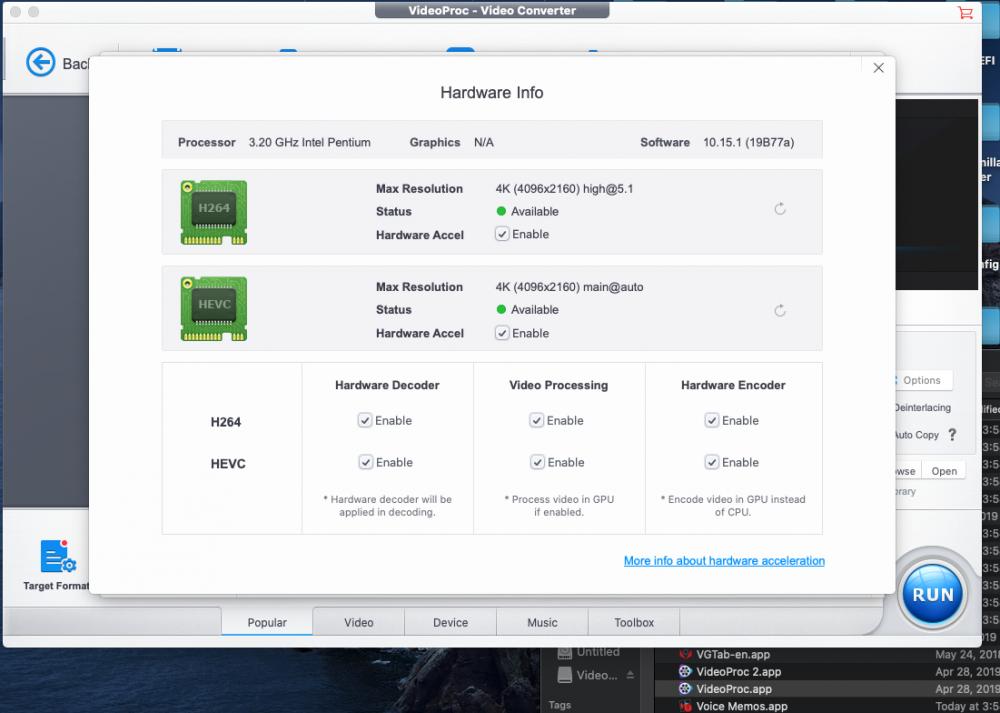
Task: Click the Auto Copy help question mark
Action: pos(952,434)
